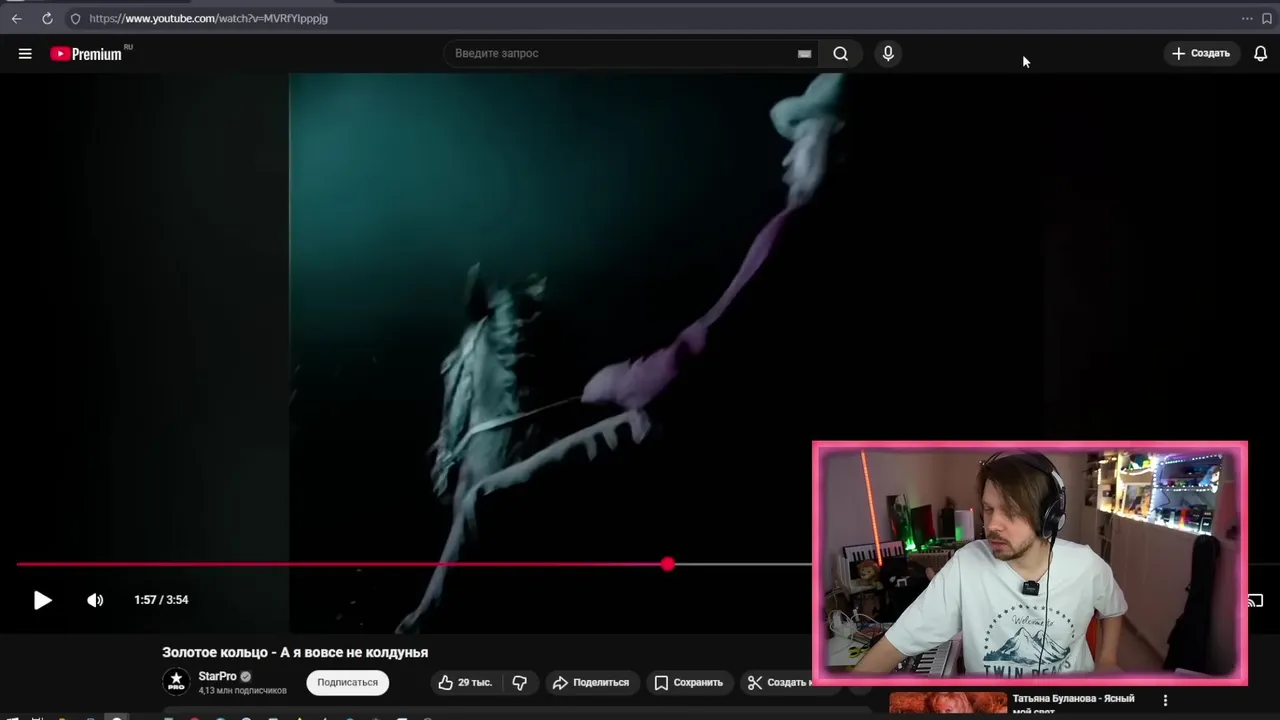
Task: Click the 'Создать' create button
Action: tap(1202, 54)
